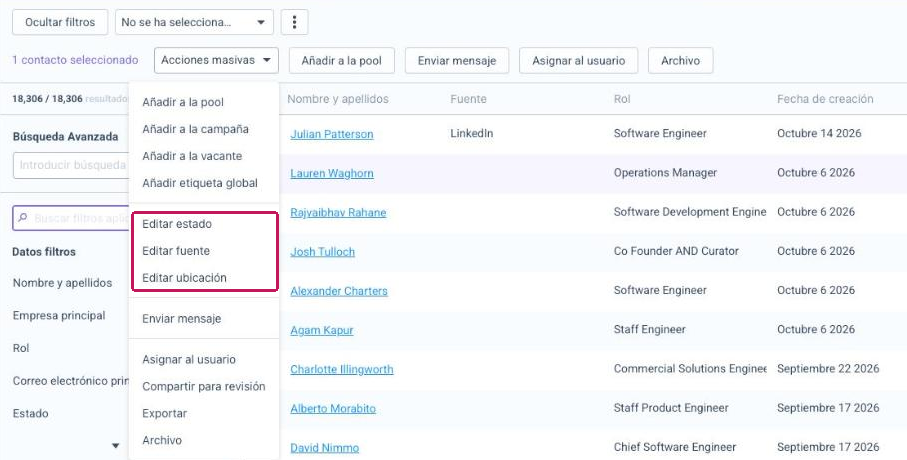Click the Operations Manager role cell

point(665,172)
